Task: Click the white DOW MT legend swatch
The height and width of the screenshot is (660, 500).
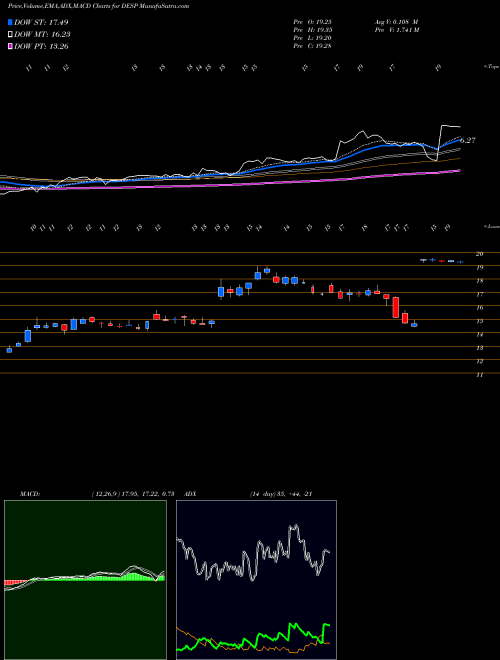Action: coord(10,35)
